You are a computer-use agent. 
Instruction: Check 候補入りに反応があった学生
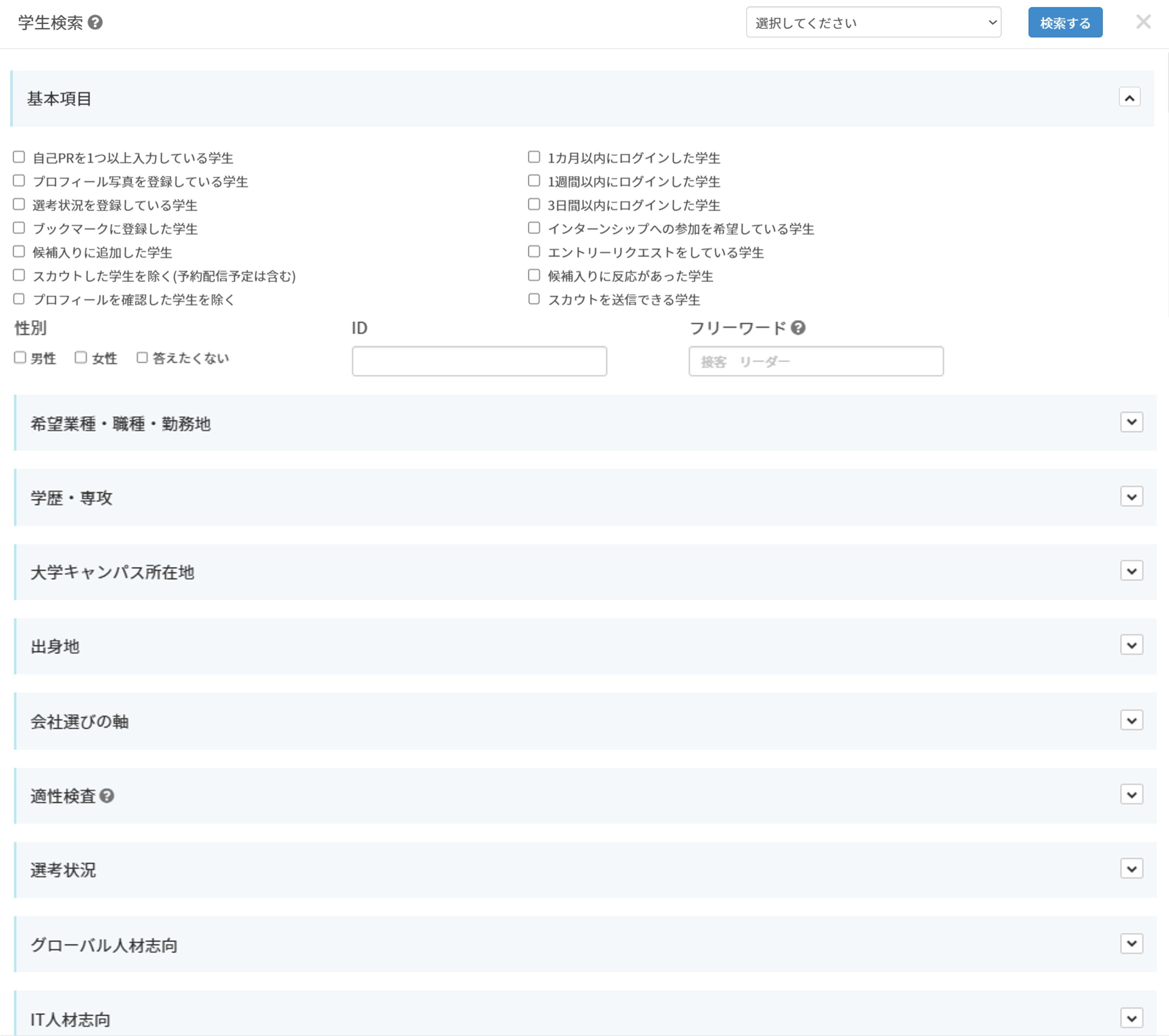[x=534, y=275]
